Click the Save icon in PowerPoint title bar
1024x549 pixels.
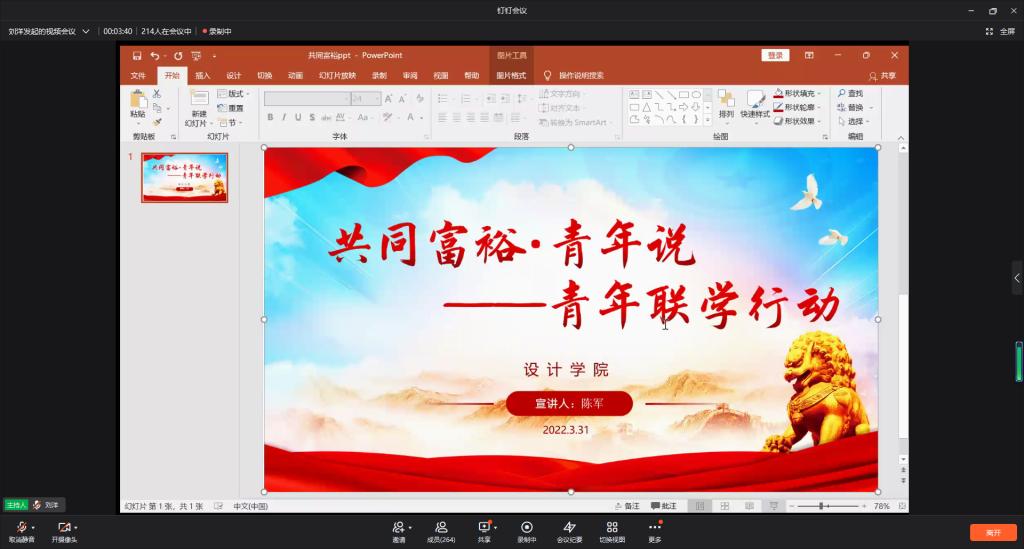(137, 56)
